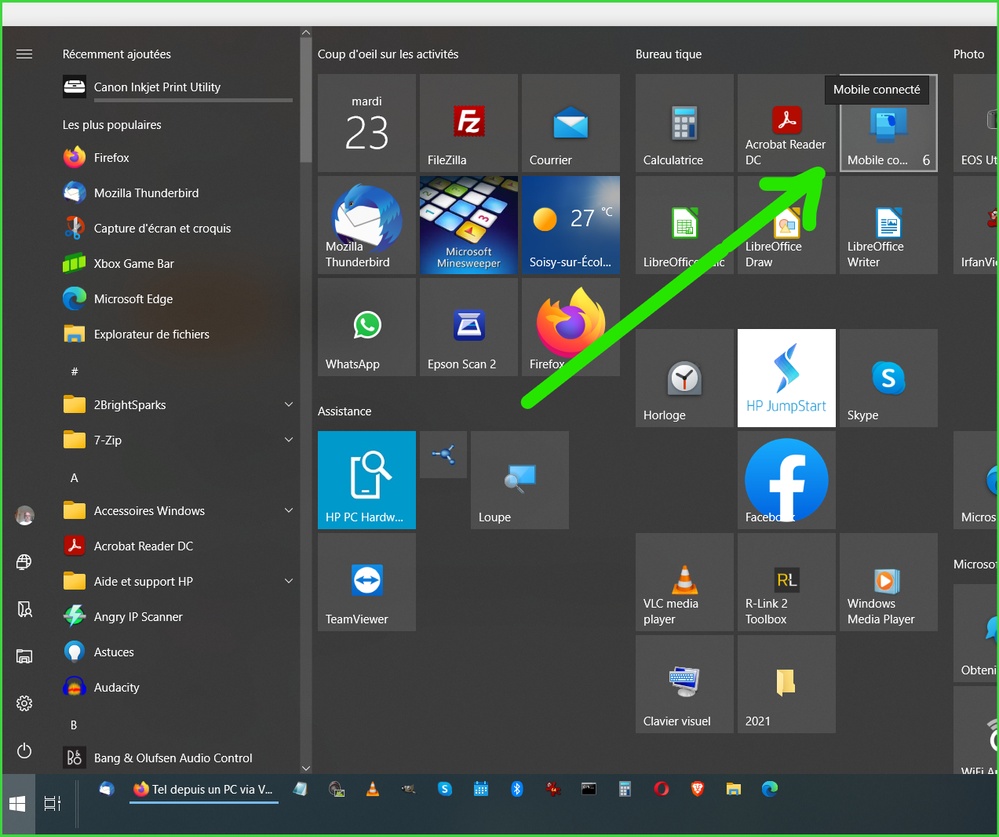
Task: Open the Epson Scan 2 tile
Action: [469, 327]
